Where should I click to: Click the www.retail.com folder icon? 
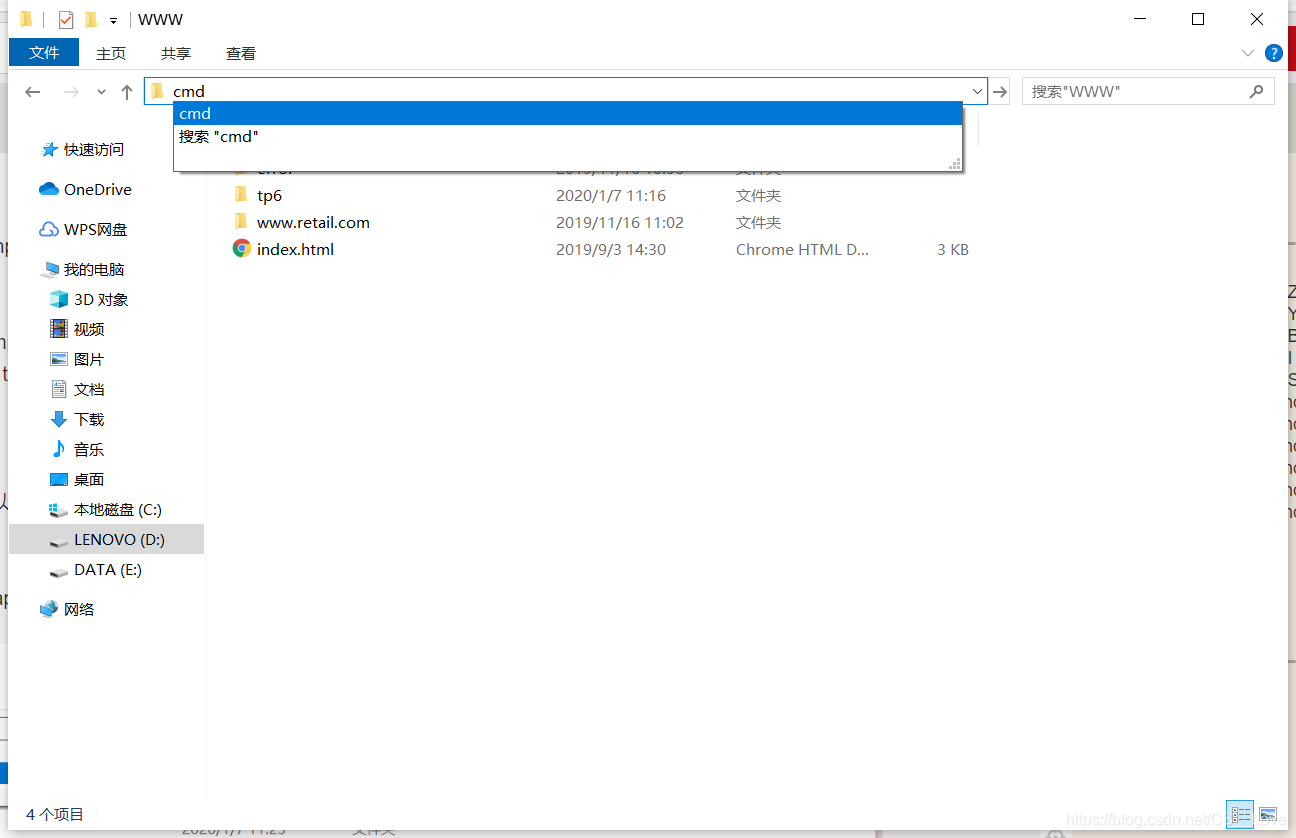click(241, 222)
